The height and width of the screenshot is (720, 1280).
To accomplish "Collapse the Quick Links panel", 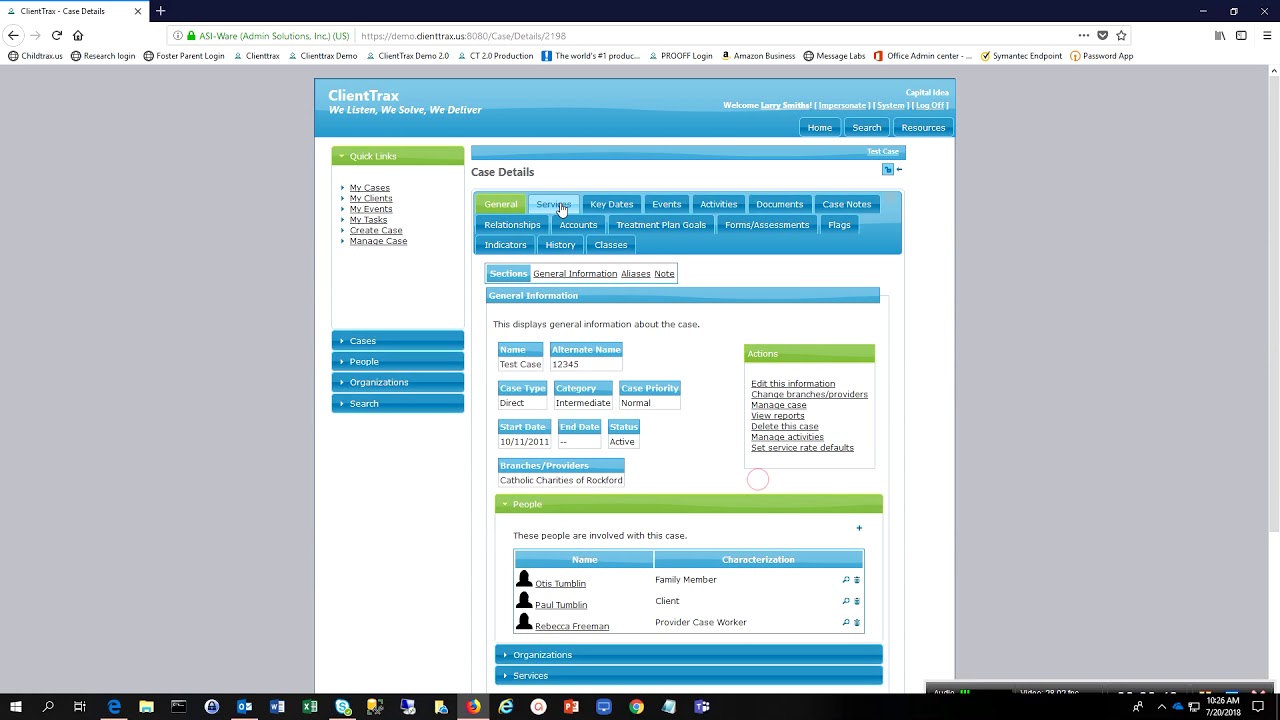I will [398, 156].
